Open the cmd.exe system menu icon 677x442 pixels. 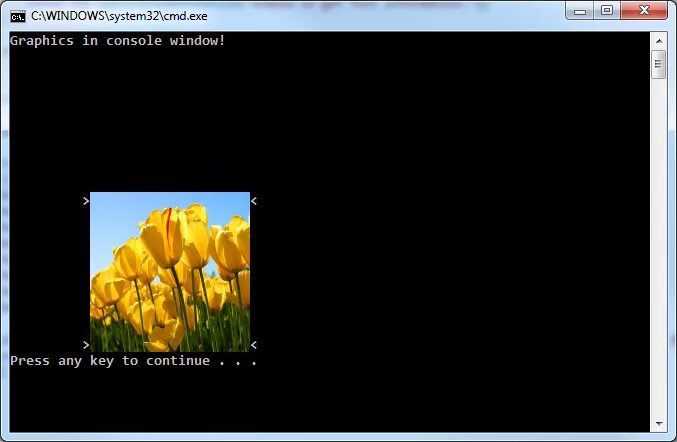(x=18, y=16)
